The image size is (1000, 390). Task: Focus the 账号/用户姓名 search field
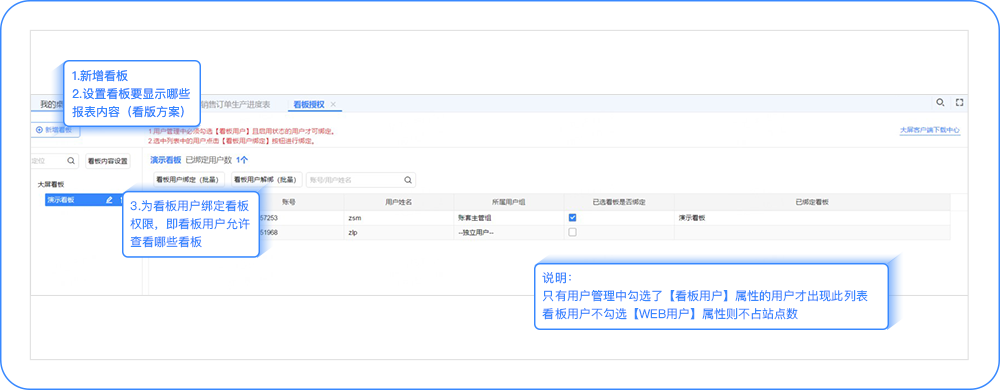(x=361, y=180)
